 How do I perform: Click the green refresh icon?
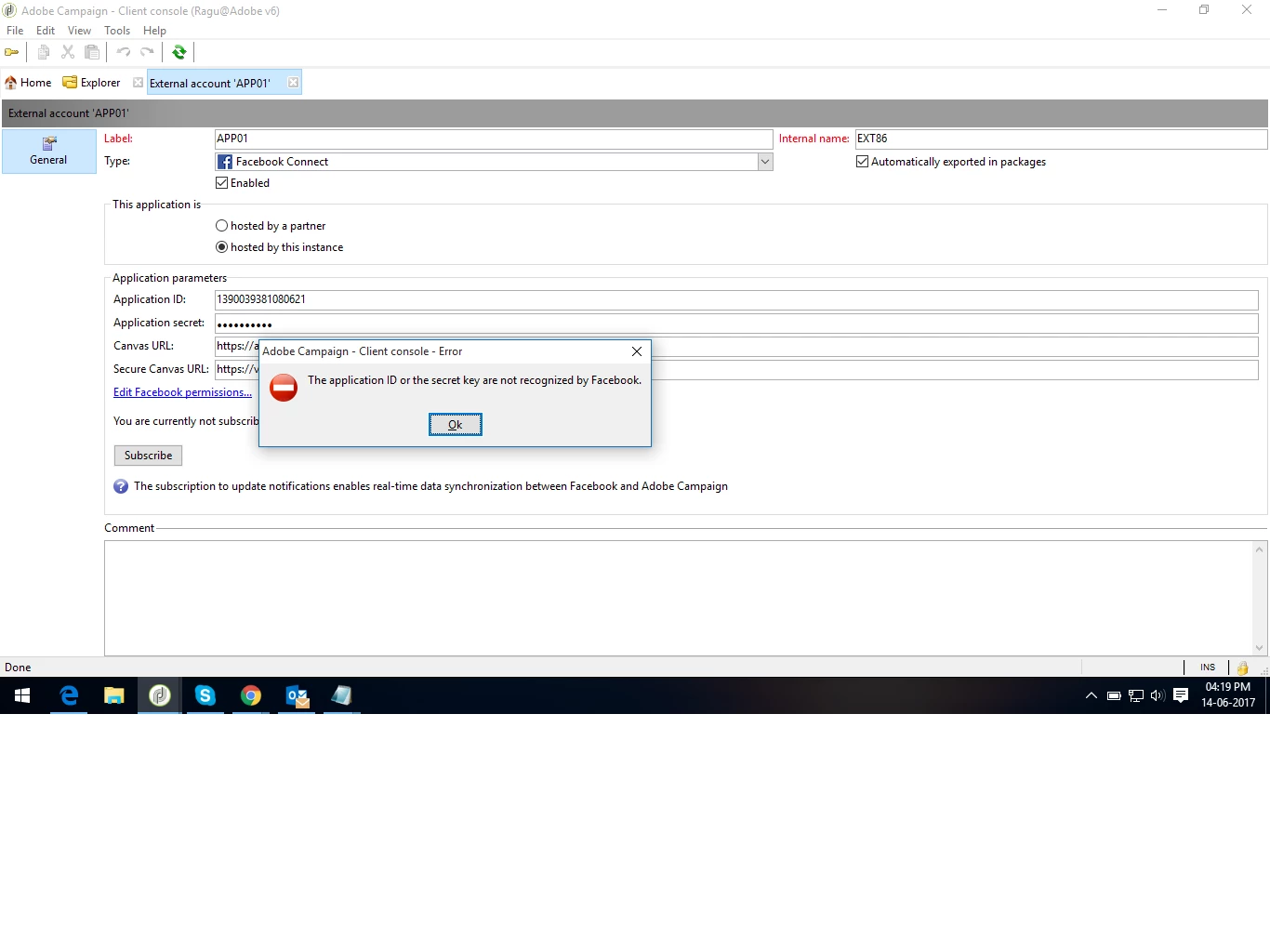pyautogui.click(x=179, y=52)
